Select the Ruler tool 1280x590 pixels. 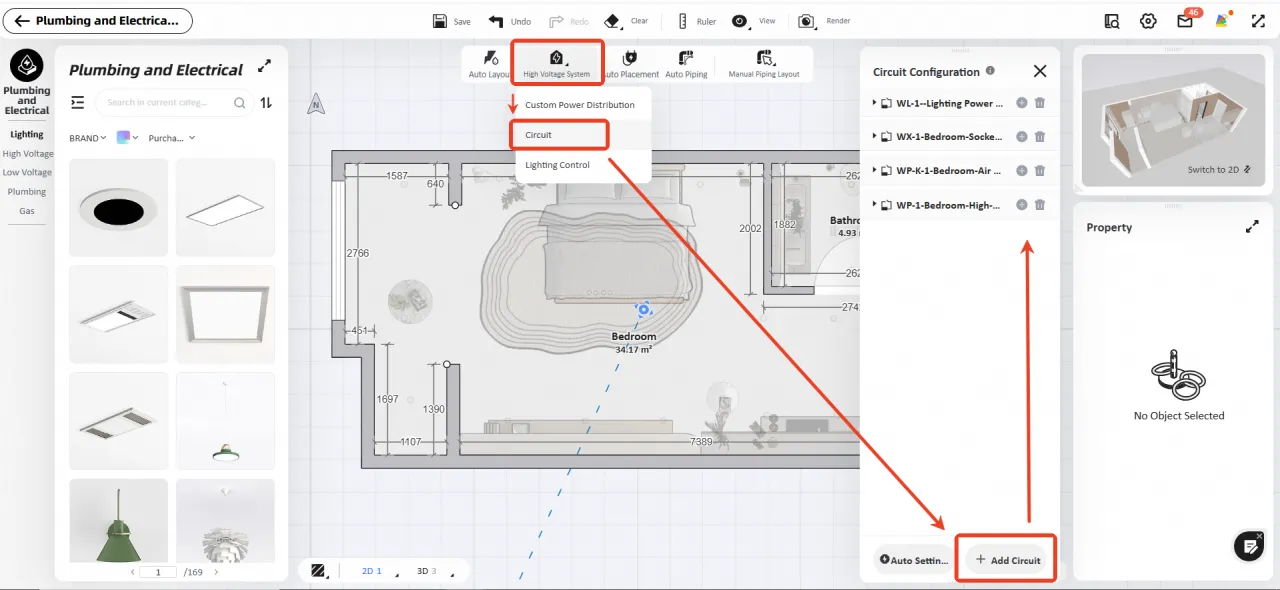(683, 21)
